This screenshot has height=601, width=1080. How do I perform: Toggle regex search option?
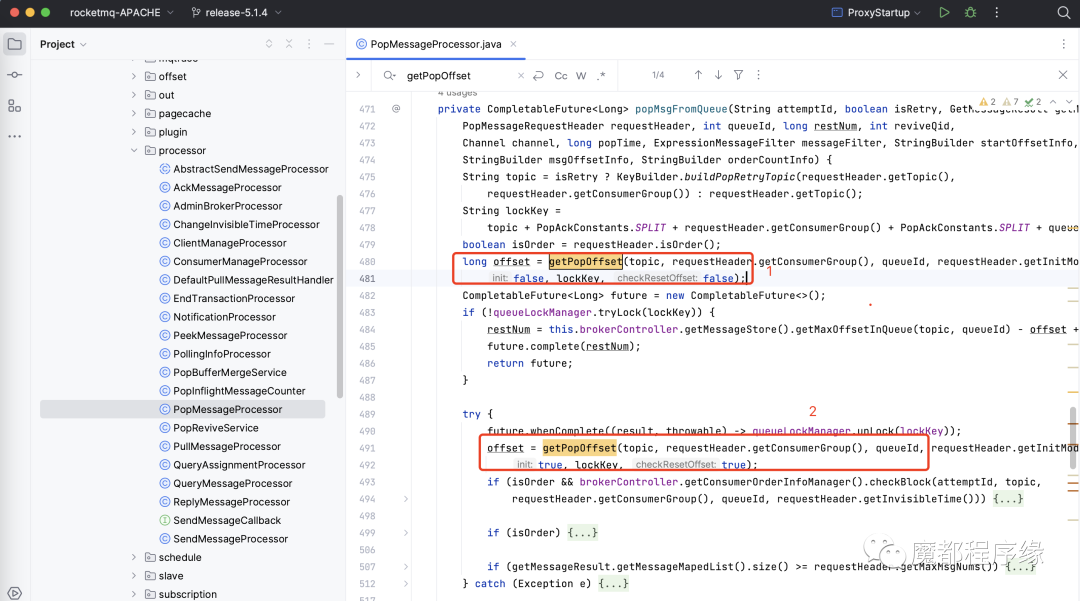coord(601,76)
